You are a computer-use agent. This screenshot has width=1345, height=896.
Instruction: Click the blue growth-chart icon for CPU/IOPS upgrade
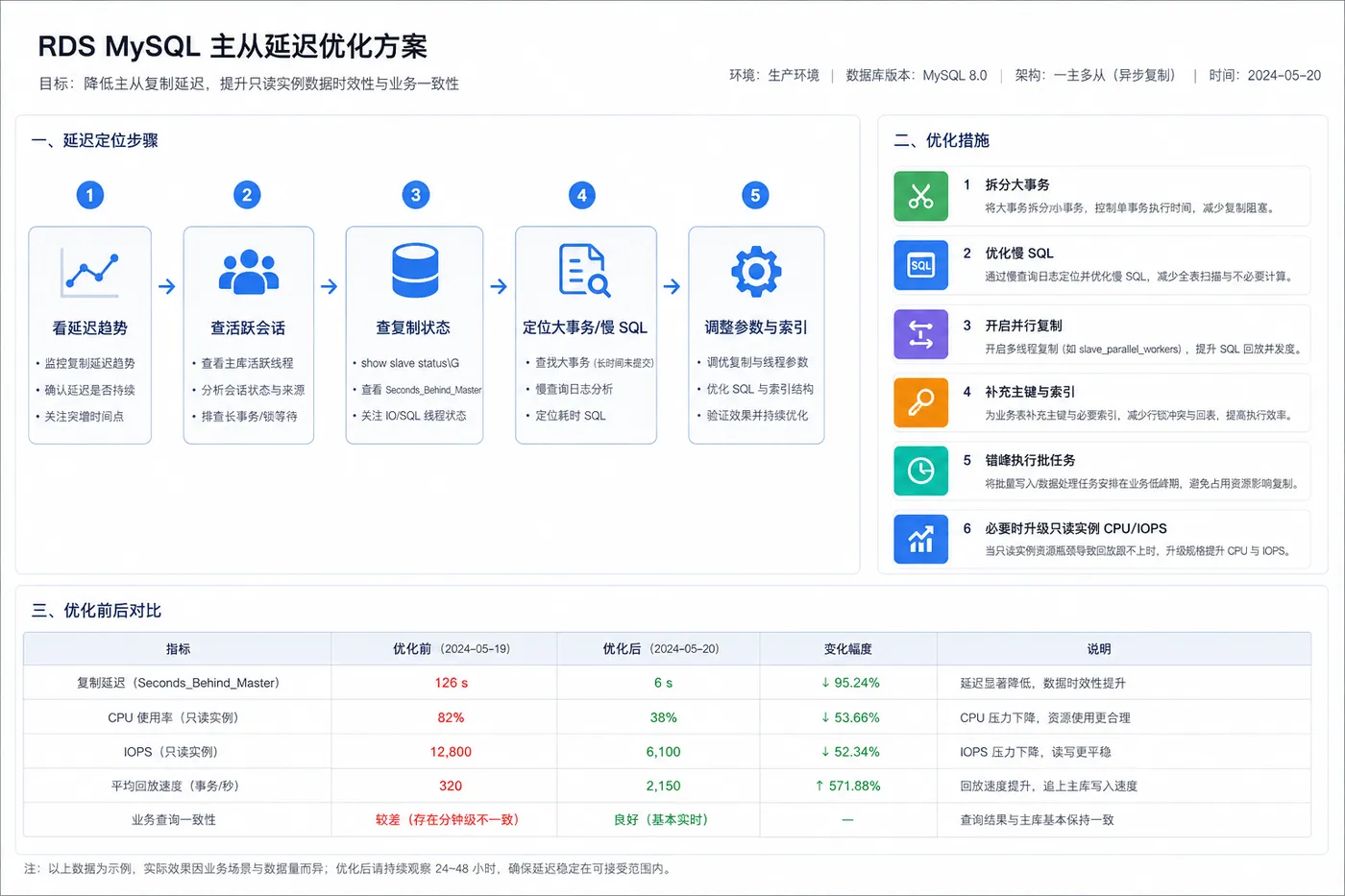point(920,539)
